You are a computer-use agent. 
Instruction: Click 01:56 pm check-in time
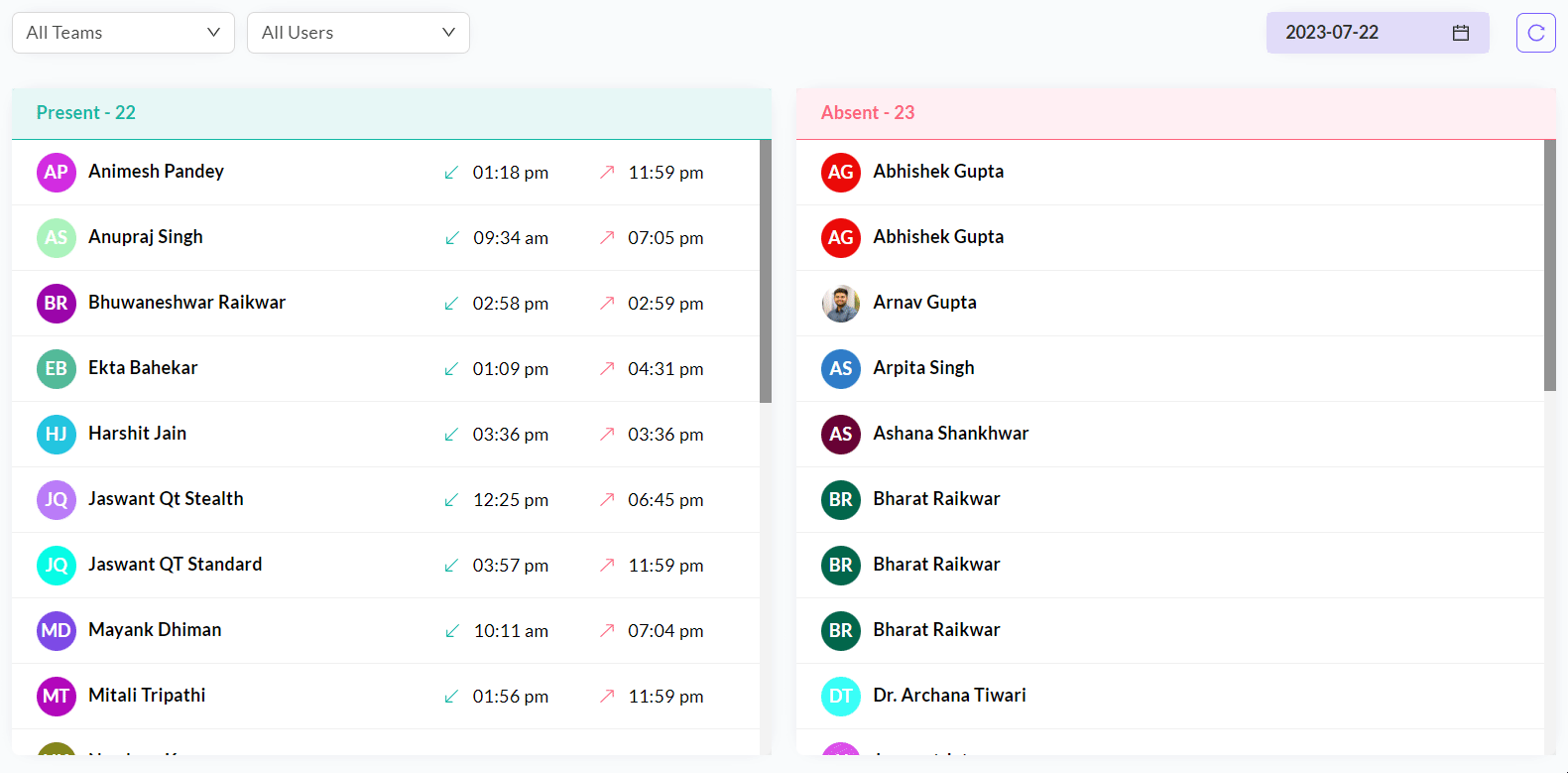(511, 697)
